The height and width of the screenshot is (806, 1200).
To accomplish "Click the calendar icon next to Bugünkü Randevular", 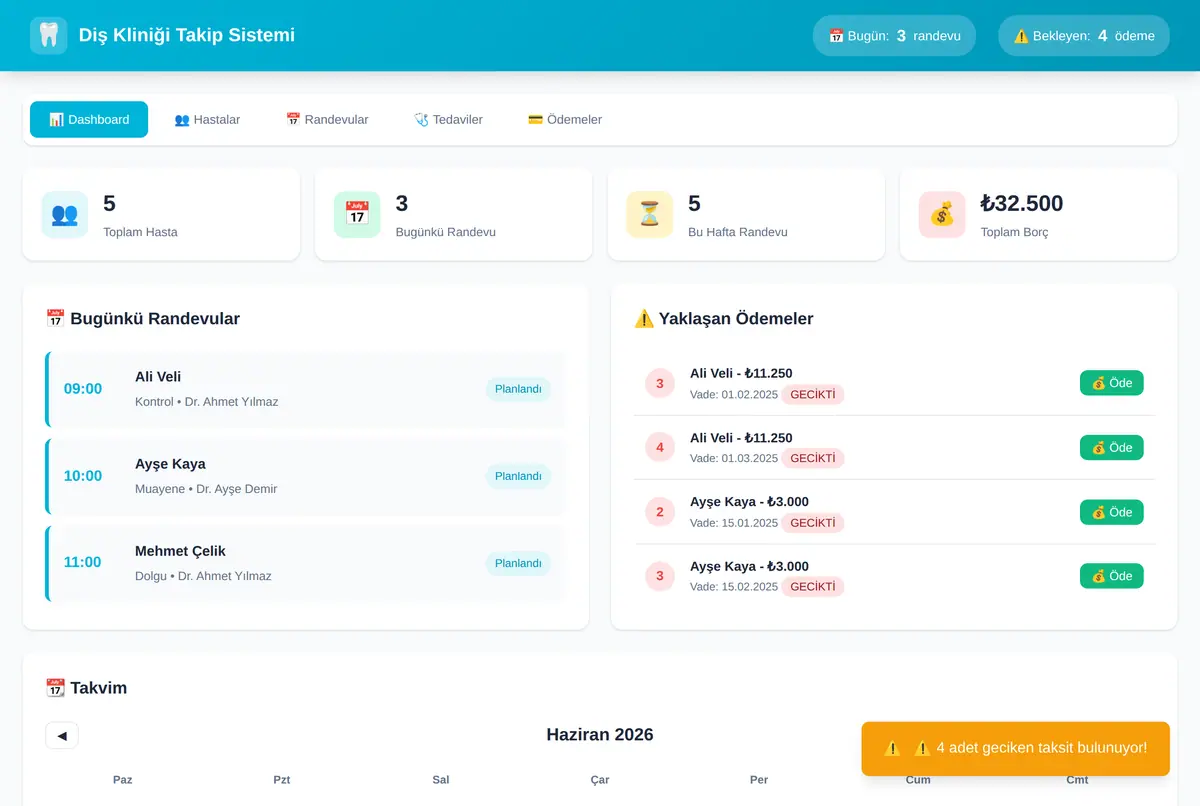I will [x=56, y=319].
